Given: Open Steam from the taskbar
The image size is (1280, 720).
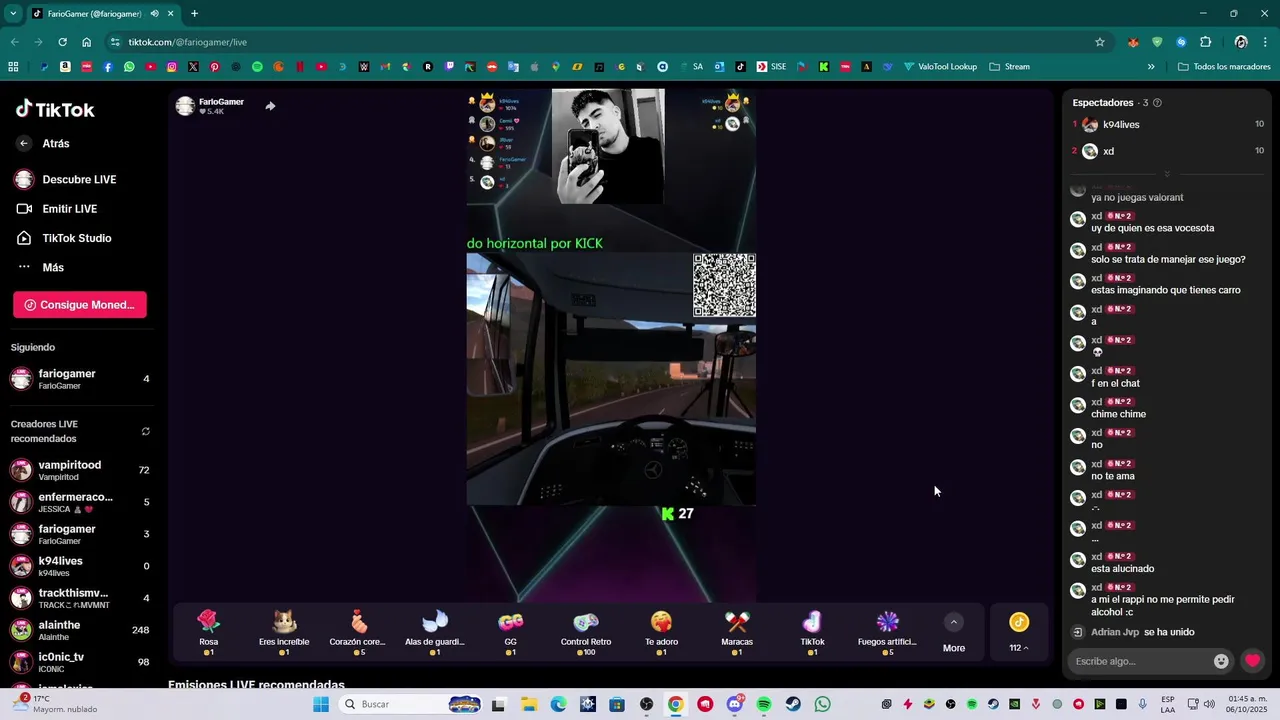Looking at the screenshot, I should click(793, 704).
